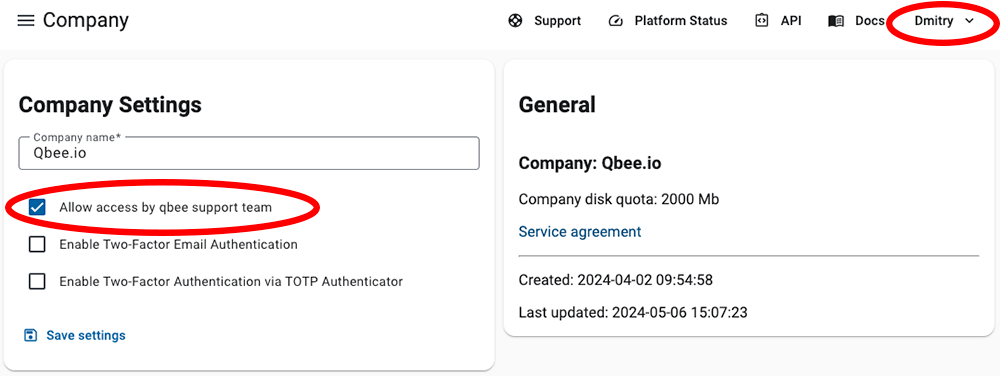Enable Two-Factor Authentication via TOTP Authenticator
This screenshot has height=376, width=1000.
coord(37,281)
